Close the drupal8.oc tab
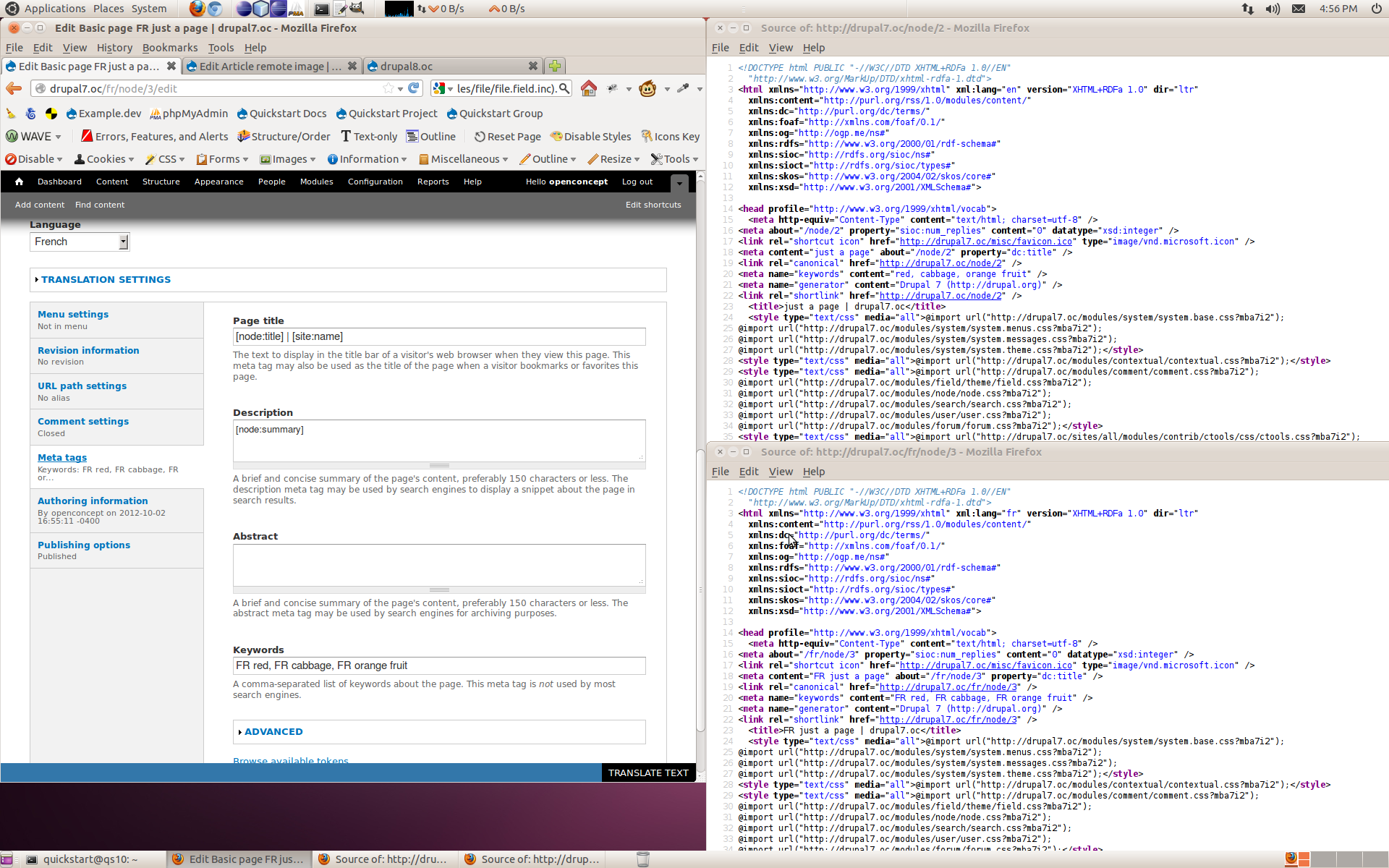This screenshot has width=1389, height=868. click(x=533, y=66)
